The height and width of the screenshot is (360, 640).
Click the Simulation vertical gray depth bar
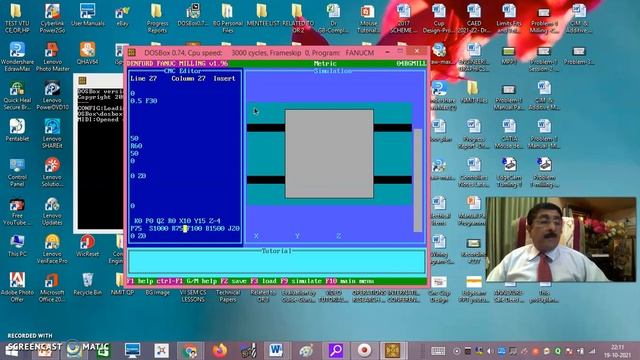(x=418, y=180)
